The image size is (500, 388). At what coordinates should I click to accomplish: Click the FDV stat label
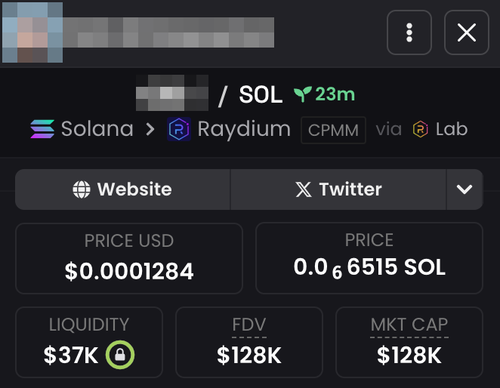coord(249,324)
